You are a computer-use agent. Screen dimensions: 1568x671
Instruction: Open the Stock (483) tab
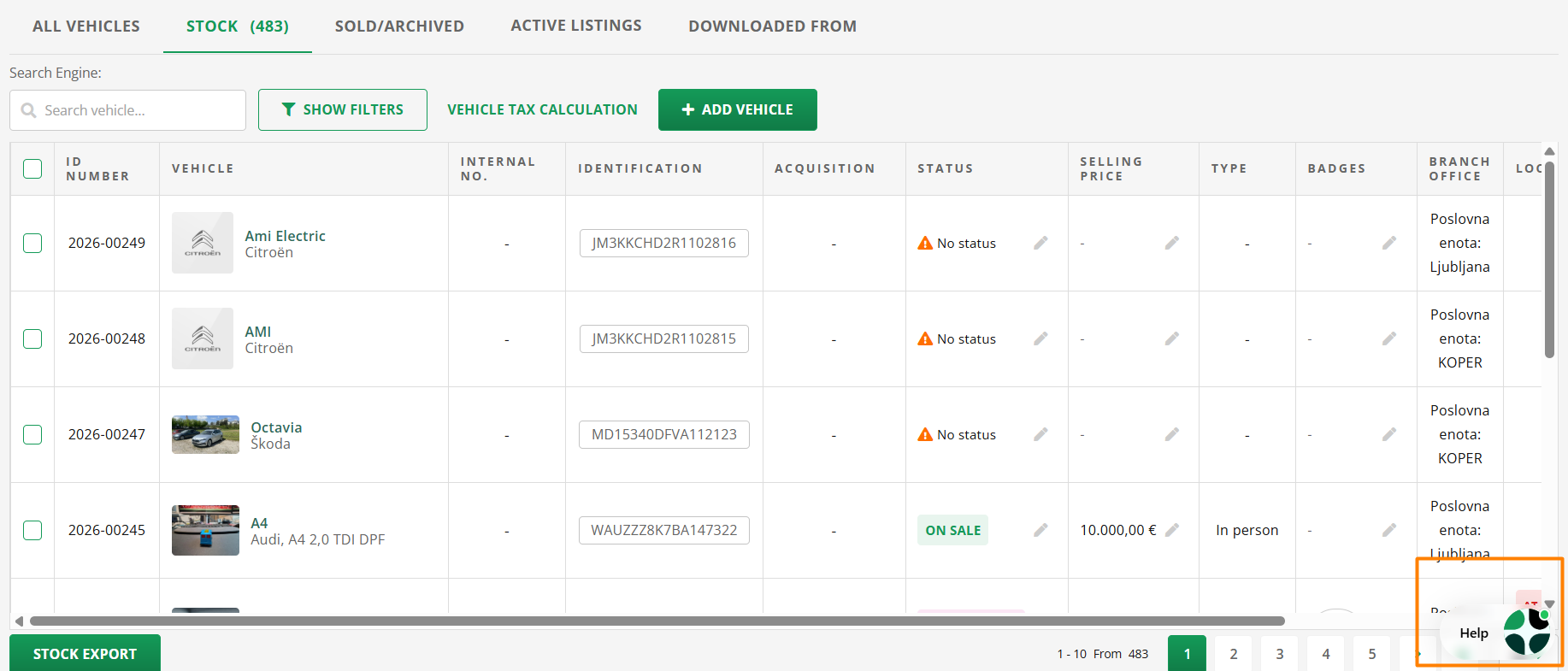click(238, 26)
